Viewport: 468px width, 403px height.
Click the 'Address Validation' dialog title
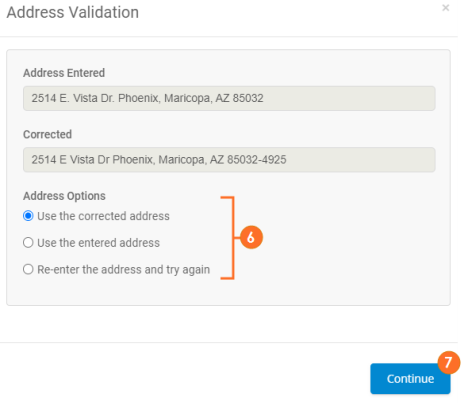tap(73, 13)
